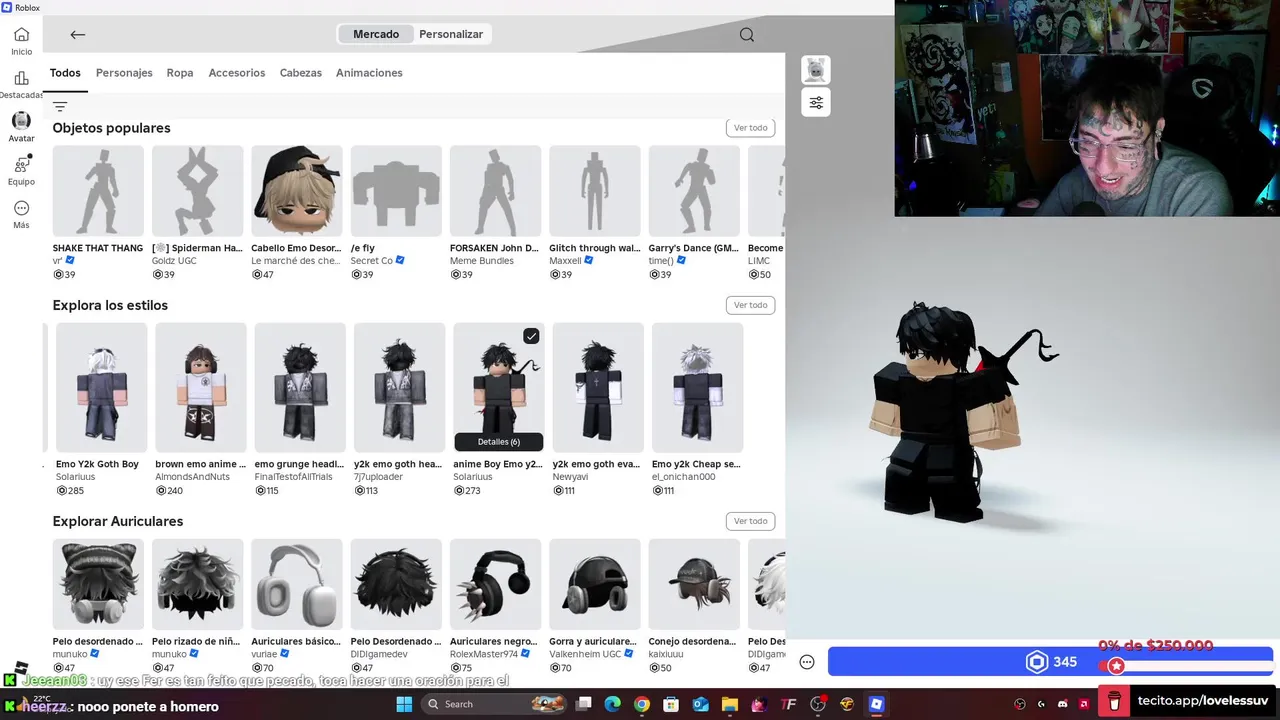
Task: Click Ver todo for Objetos populares
Action: (750, 128)
